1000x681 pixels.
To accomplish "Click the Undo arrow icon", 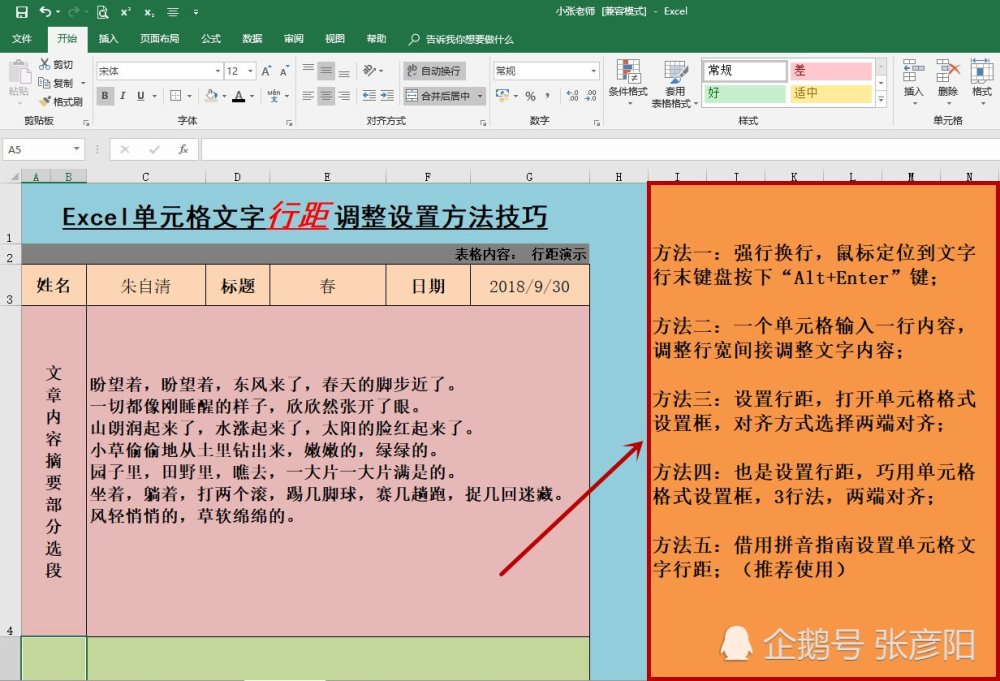I will pos(45,11).
